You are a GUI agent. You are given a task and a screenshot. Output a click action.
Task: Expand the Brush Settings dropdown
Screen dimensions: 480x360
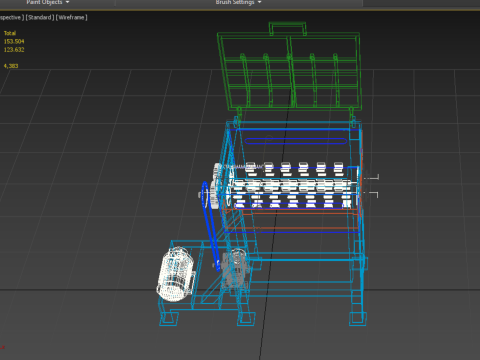coord(238,2)
